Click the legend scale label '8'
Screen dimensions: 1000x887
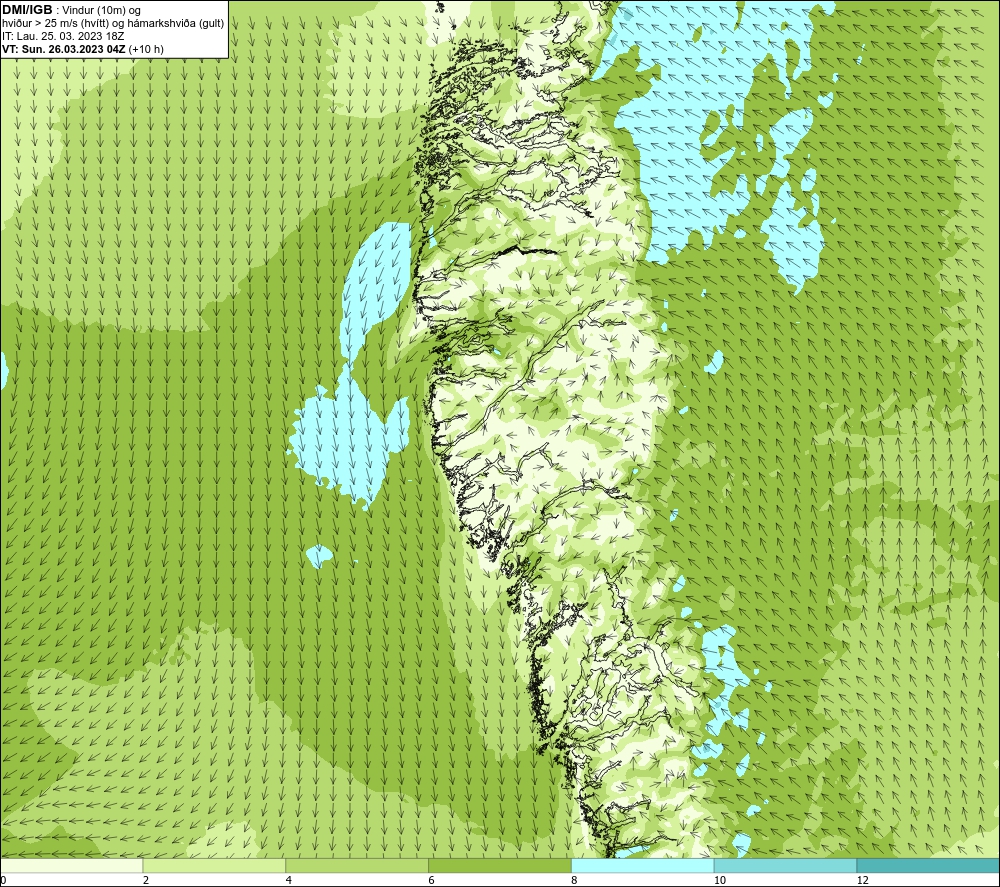click(x=575, y=880)
